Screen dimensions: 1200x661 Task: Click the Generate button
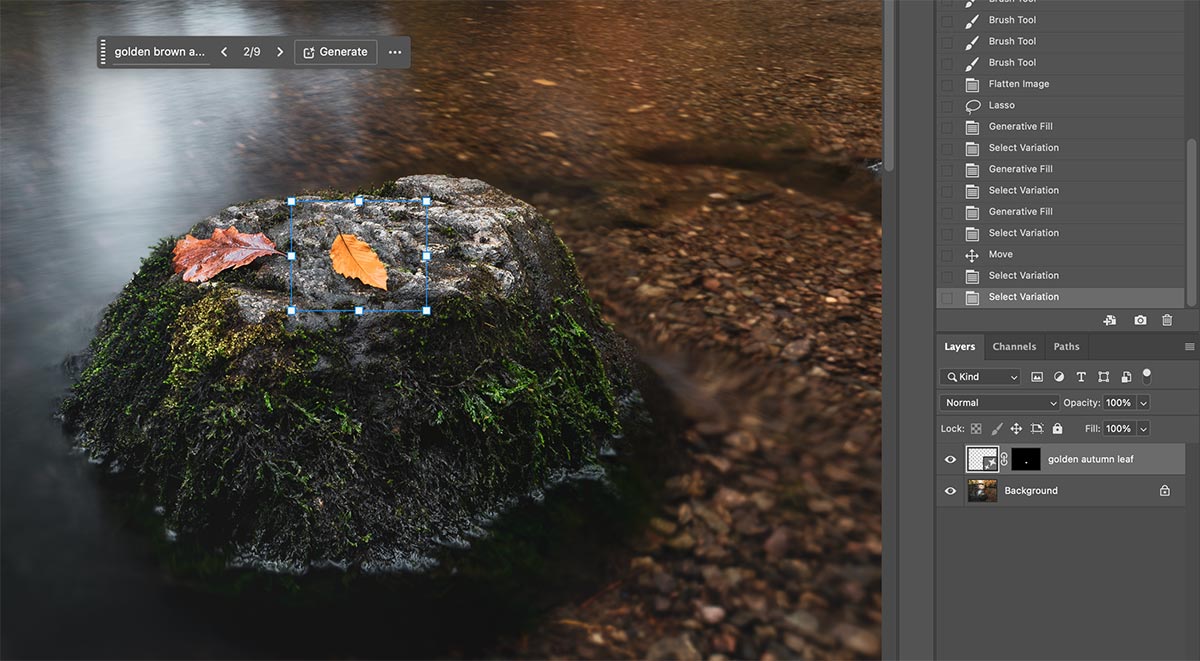tap(335, 52)
